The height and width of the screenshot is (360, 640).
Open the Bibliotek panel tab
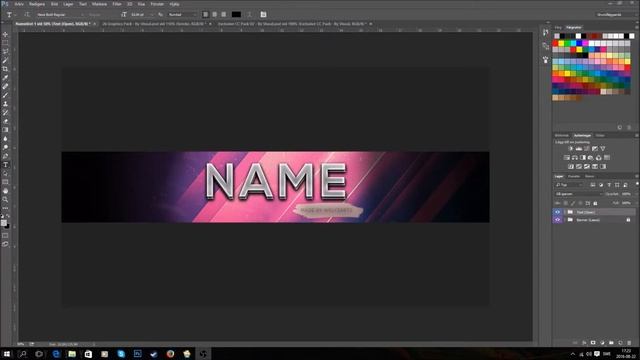(x=562, y=136)
